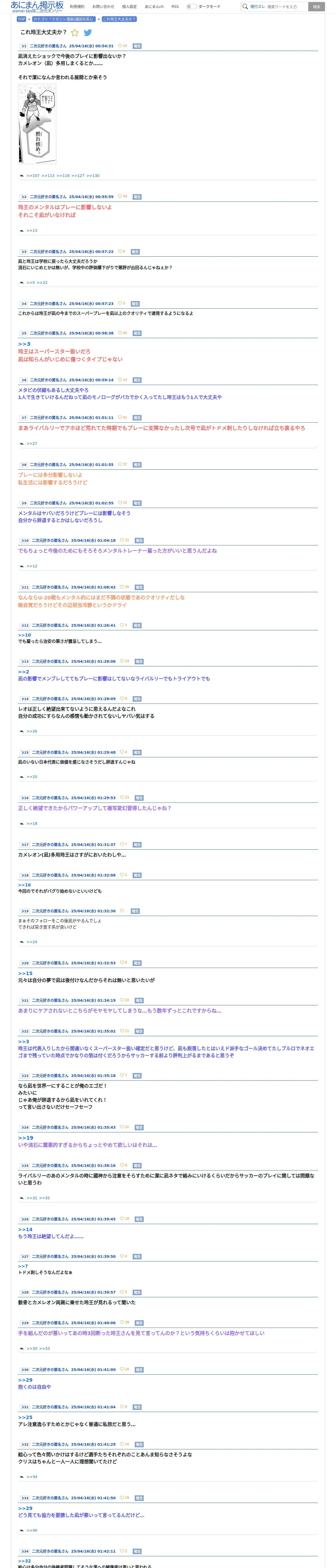Click post number >>13 in its header
Screen dimensions: 336x1568
(25, 662)
